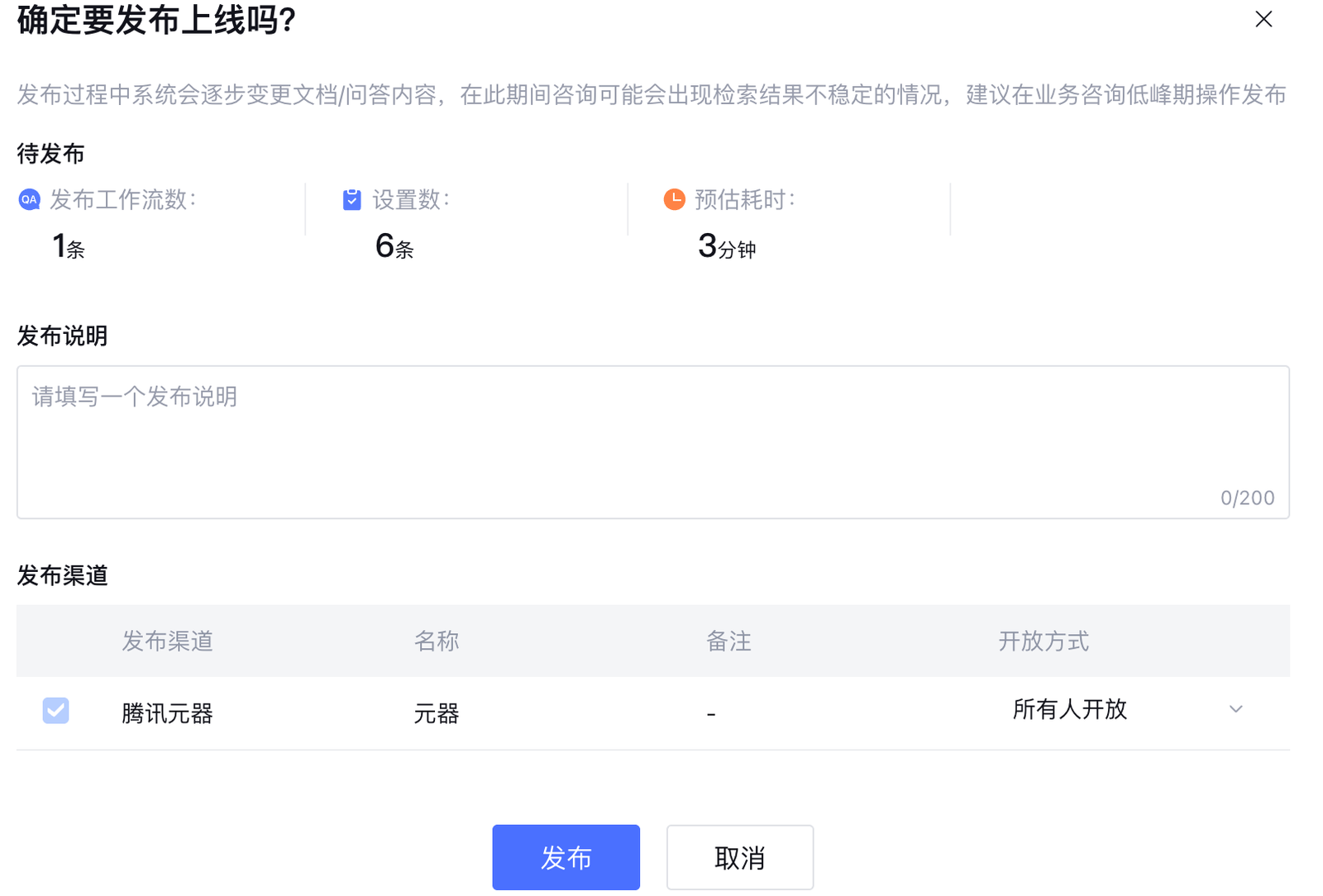
Task: Select the 腾讯元器 channel name cell
Action: [x=167, y=713]
